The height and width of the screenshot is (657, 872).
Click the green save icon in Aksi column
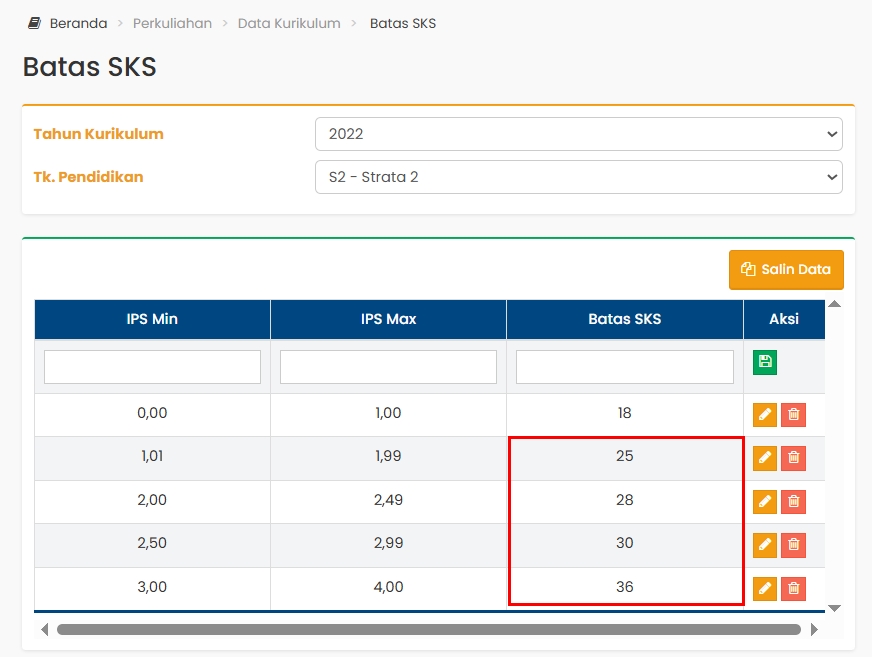pos(764,363)
